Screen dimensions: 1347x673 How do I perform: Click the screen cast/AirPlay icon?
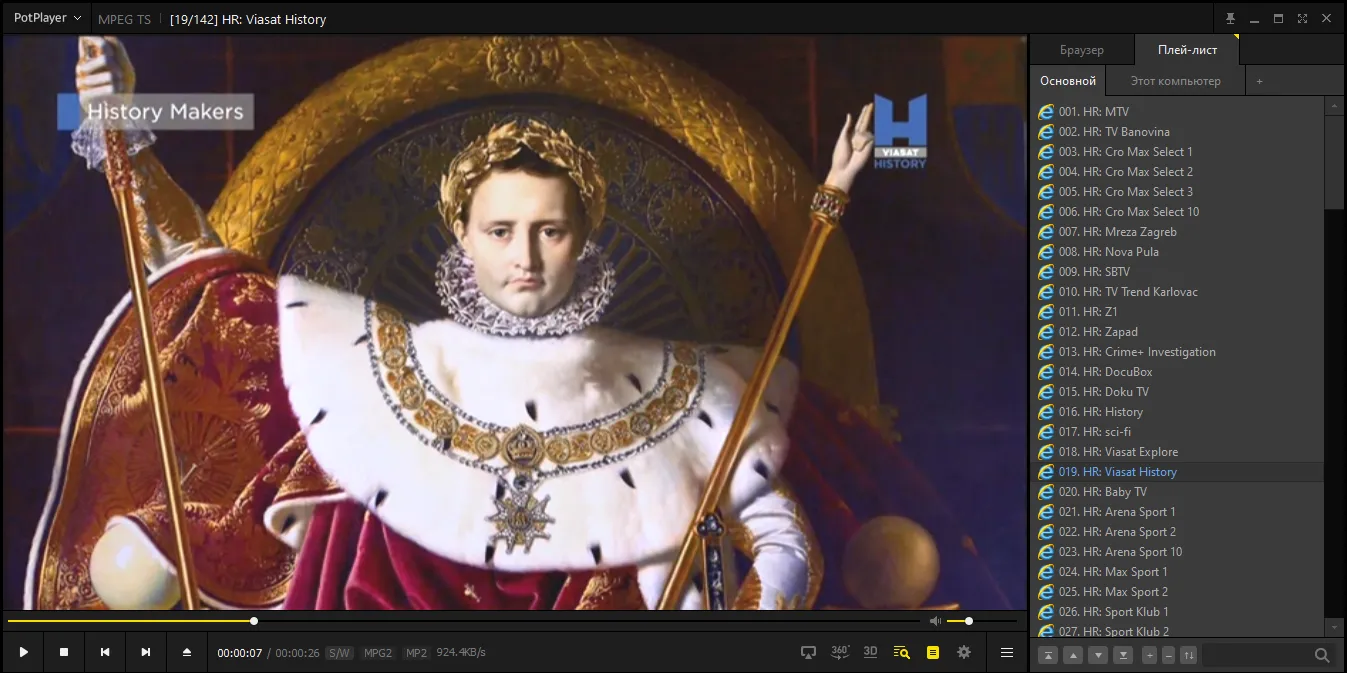808,652
